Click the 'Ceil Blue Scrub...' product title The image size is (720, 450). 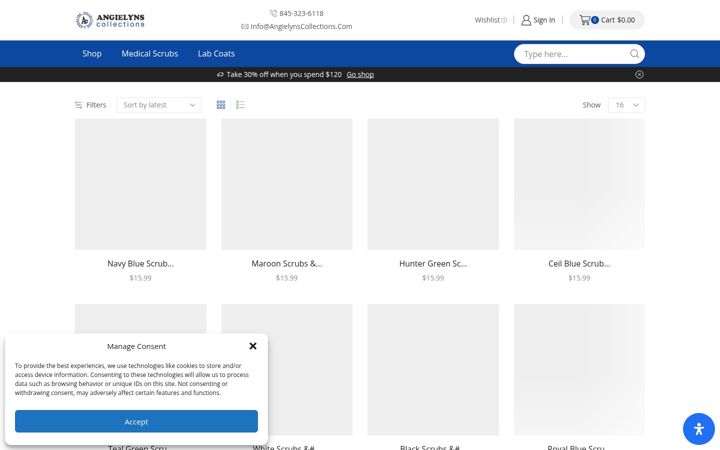tap(579, 264)
